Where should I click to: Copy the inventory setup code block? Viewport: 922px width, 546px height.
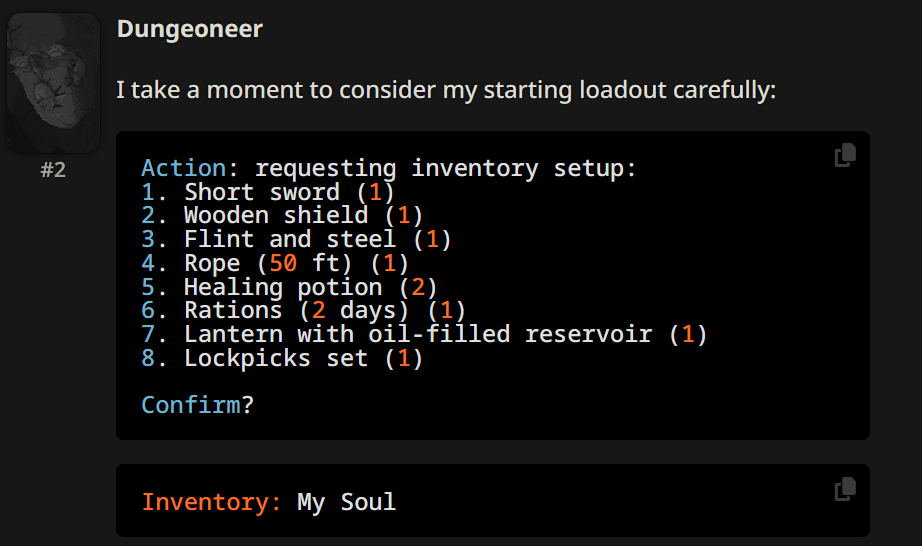[x=845, y=155]
